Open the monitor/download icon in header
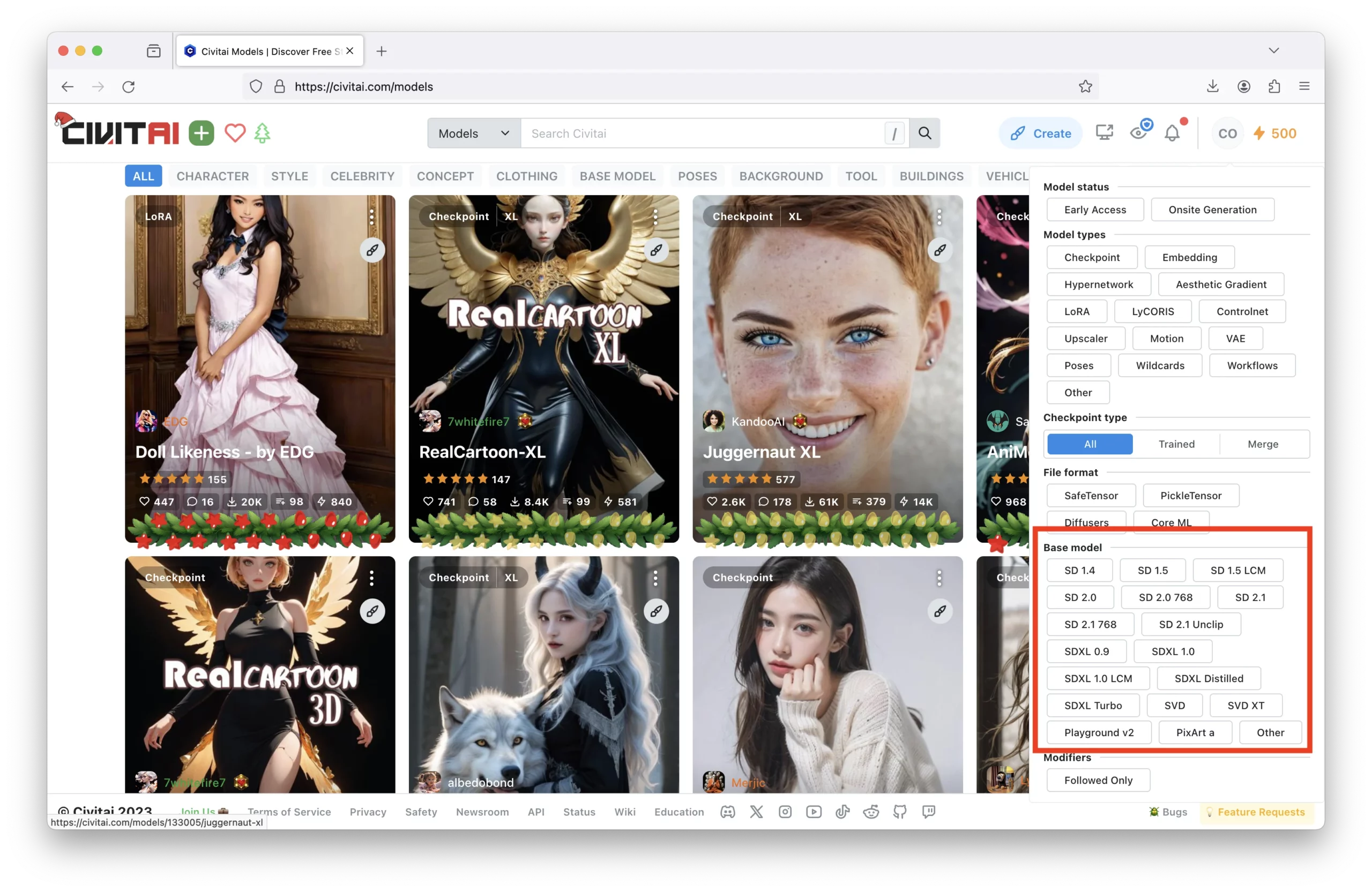The height and width of the screenshot is (892, 1372). coord(1104,133)
